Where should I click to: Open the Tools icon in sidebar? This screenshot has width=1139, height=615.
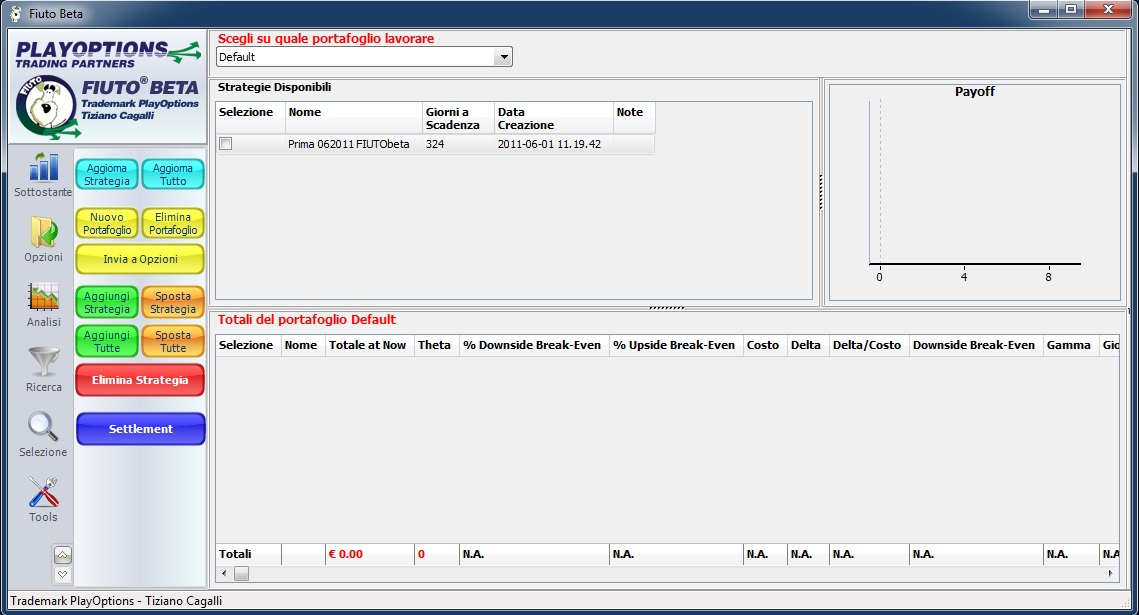tap(43, 492)
